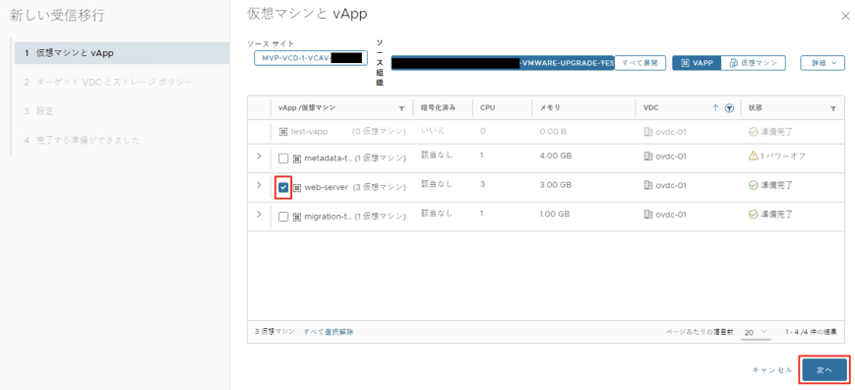Click the 1 - 4 / 4 results text
The width and height of the screenshot is (855, 390).
click(811, 332)
